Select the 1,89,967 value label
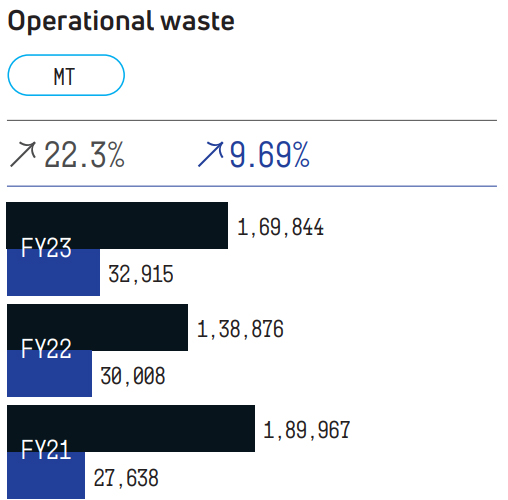 pos(307,430)
